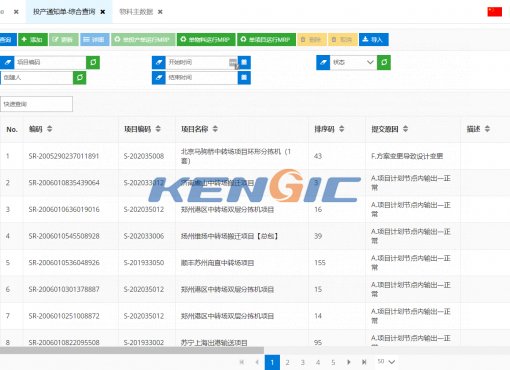The height and width of the screenshot is (370, 510).
Task: Click the quick search input box
Action: coord(36,104)
